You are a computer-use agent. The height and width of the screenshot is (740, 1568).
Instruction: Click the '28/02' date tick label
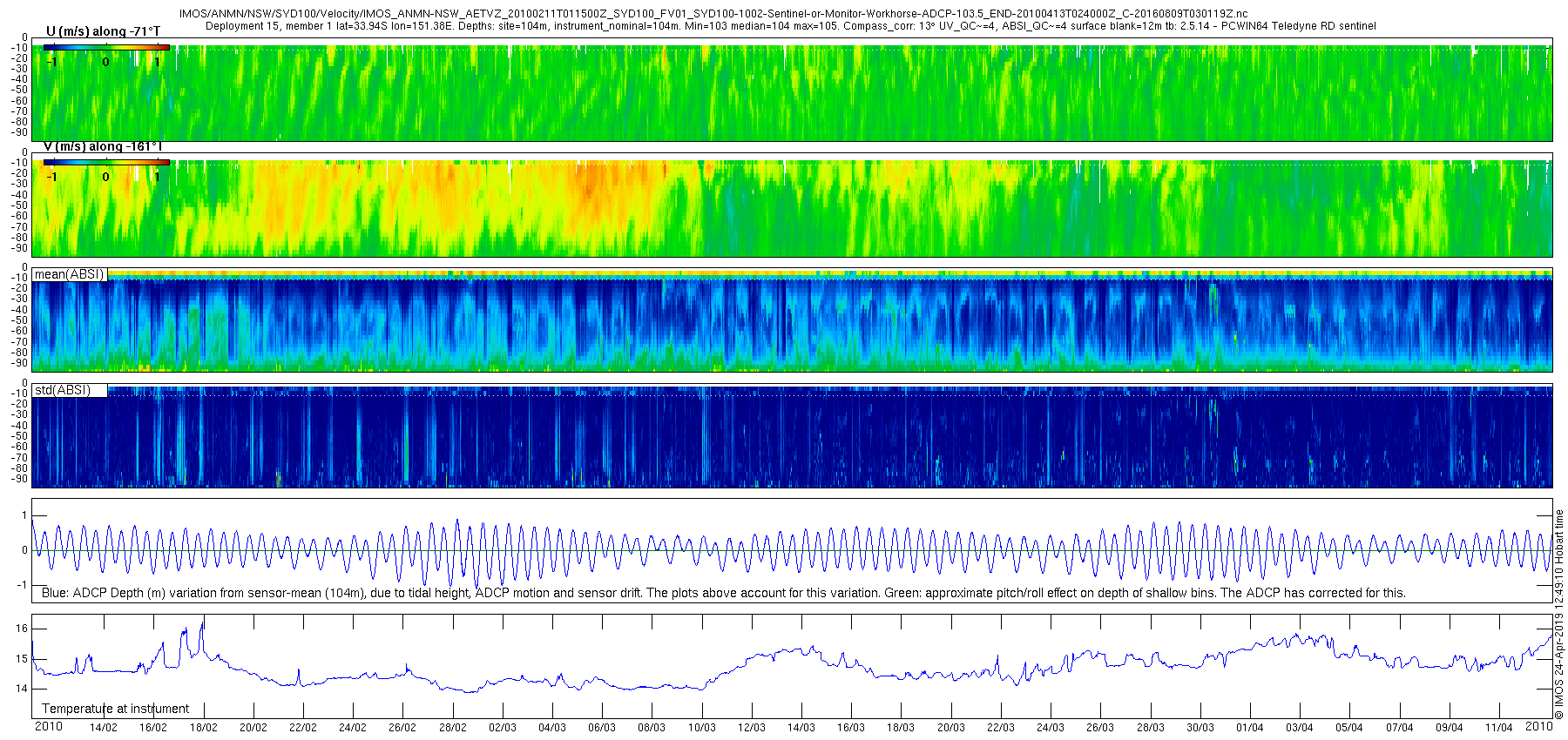(x=453, y=727)
